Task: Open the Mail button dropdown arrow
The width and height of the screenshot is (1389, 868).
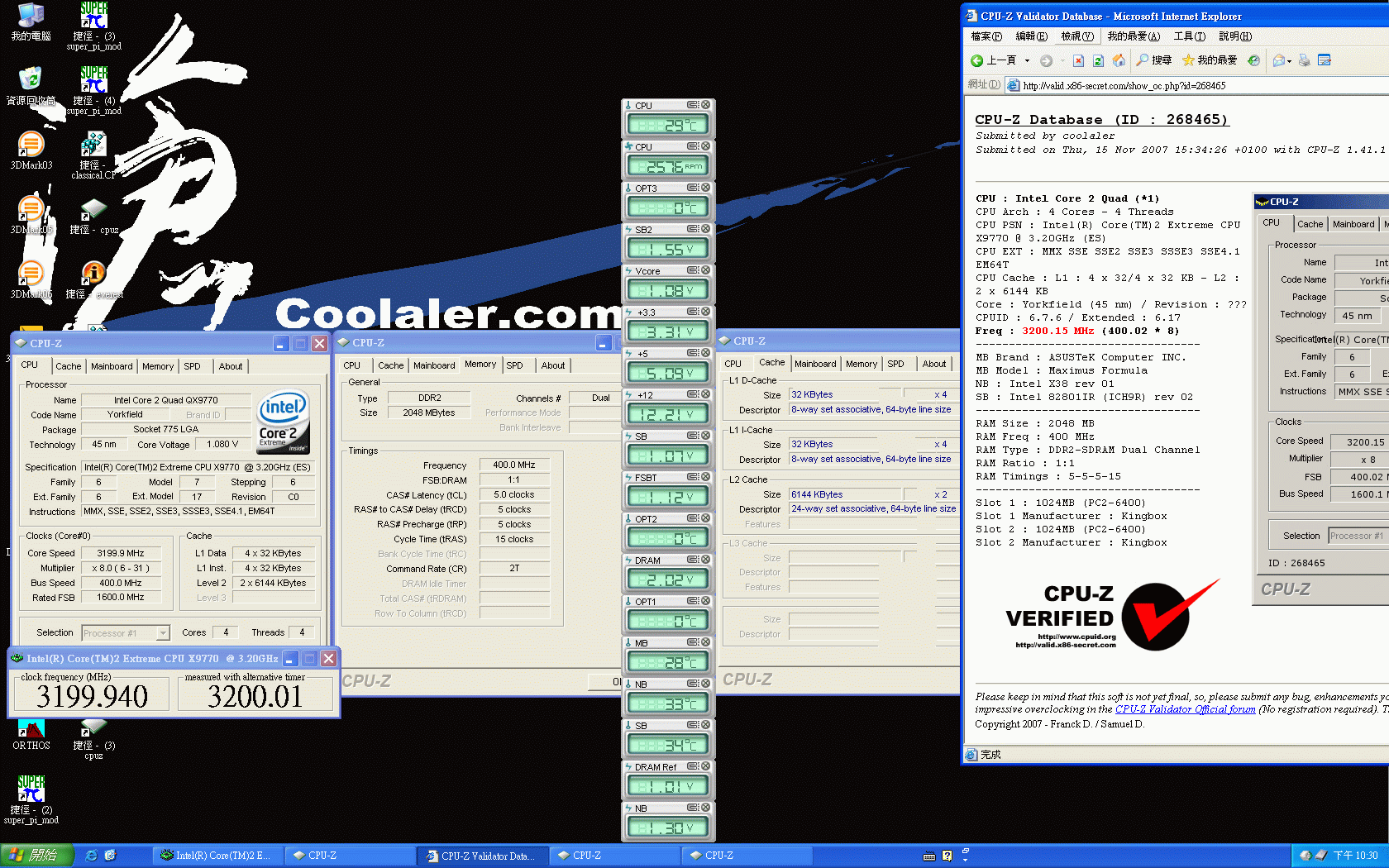Action: [1289, 61]
